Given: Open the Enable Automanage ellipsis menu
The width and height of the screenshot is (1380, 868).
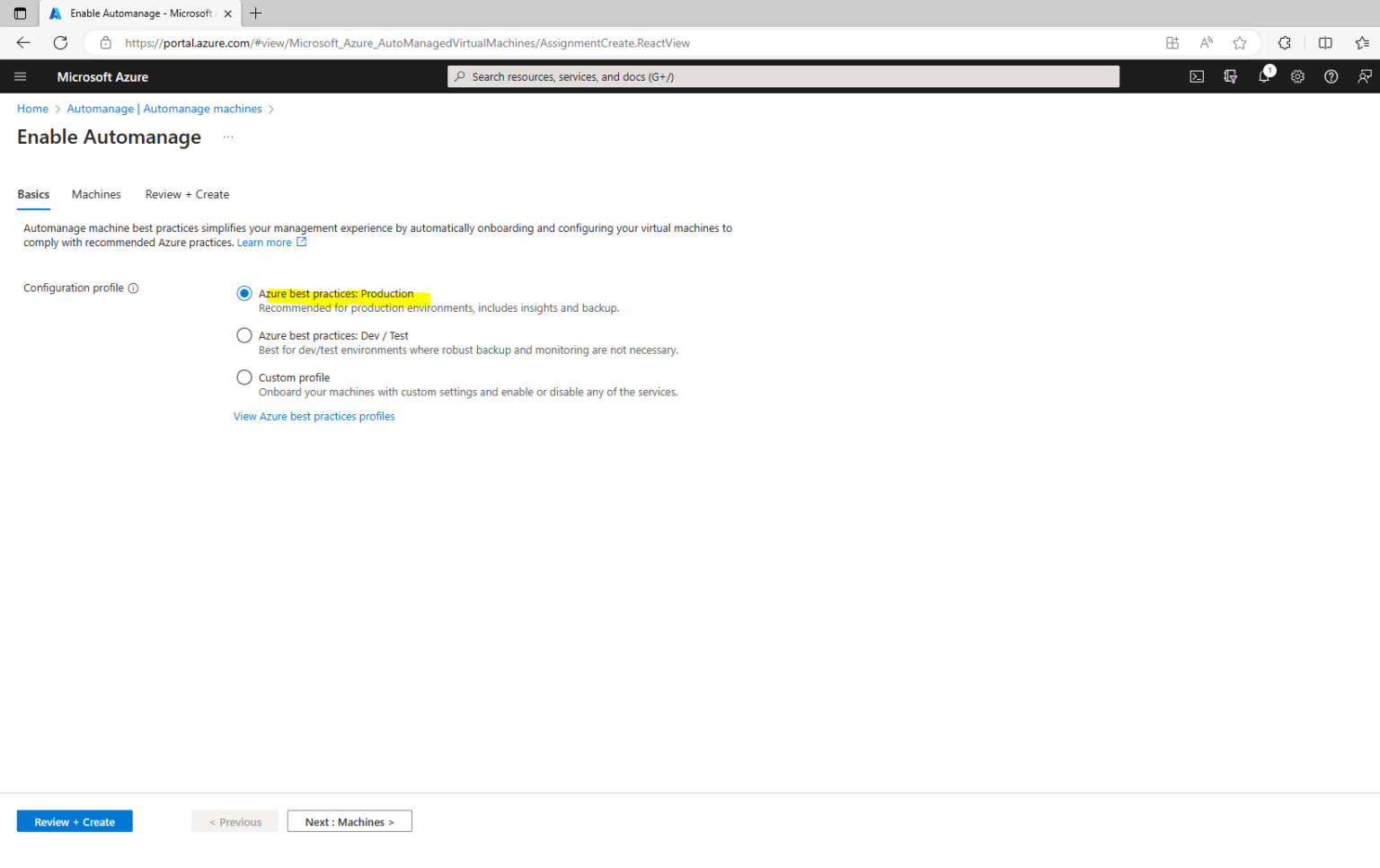Looking at the screenshot, I should (227, 137).
